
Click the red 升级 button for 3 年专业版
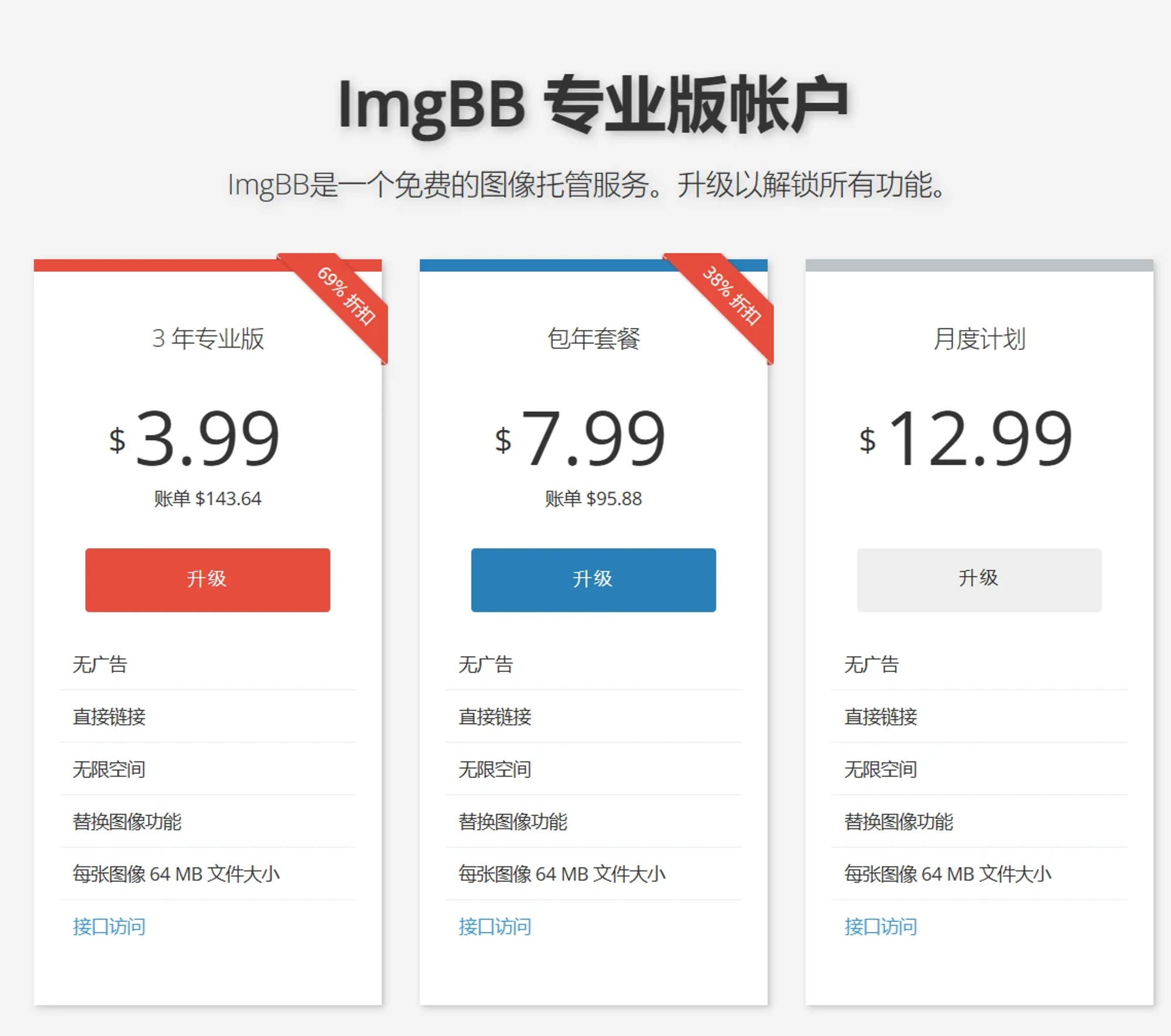point(208,580)
